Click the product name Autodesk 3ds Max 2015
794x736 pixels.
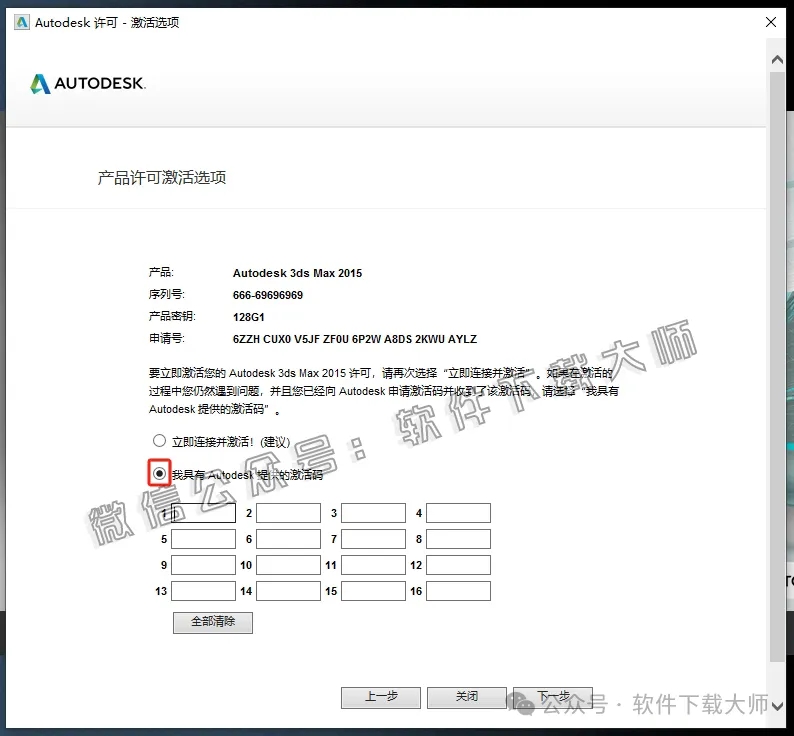[297, 273]
